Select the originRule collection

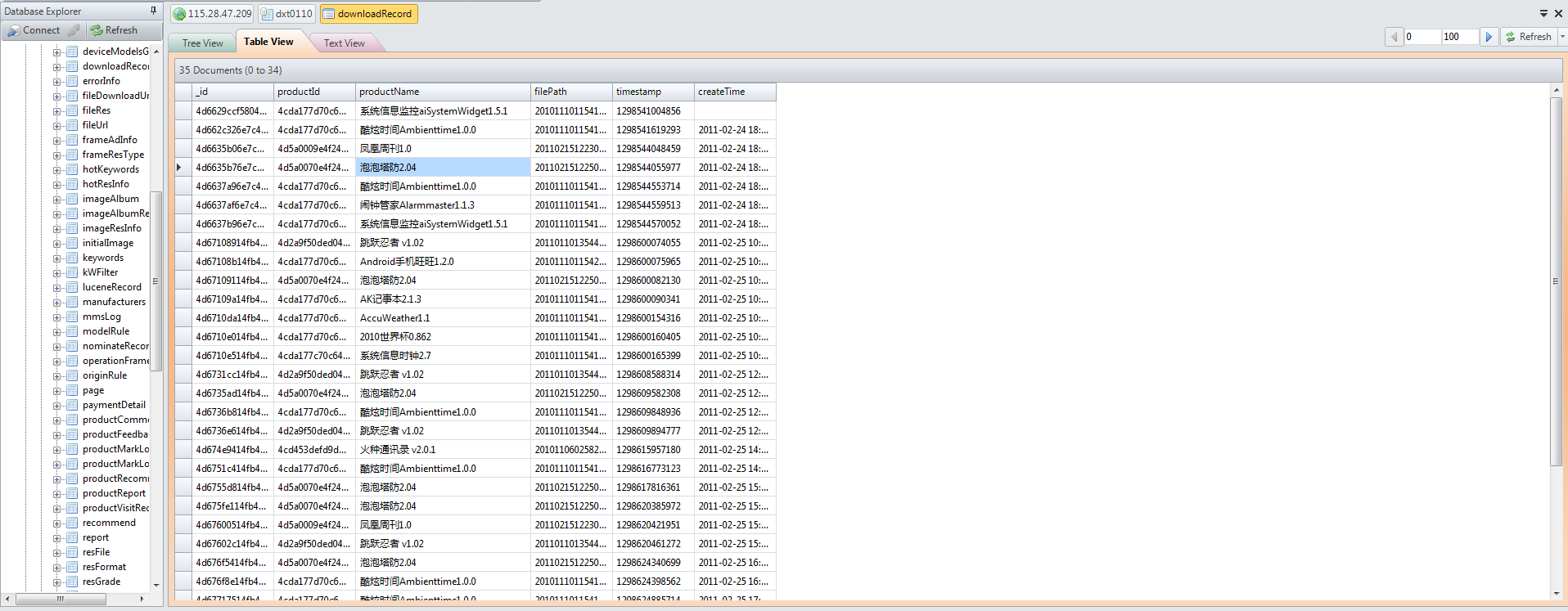pos(105,375)
